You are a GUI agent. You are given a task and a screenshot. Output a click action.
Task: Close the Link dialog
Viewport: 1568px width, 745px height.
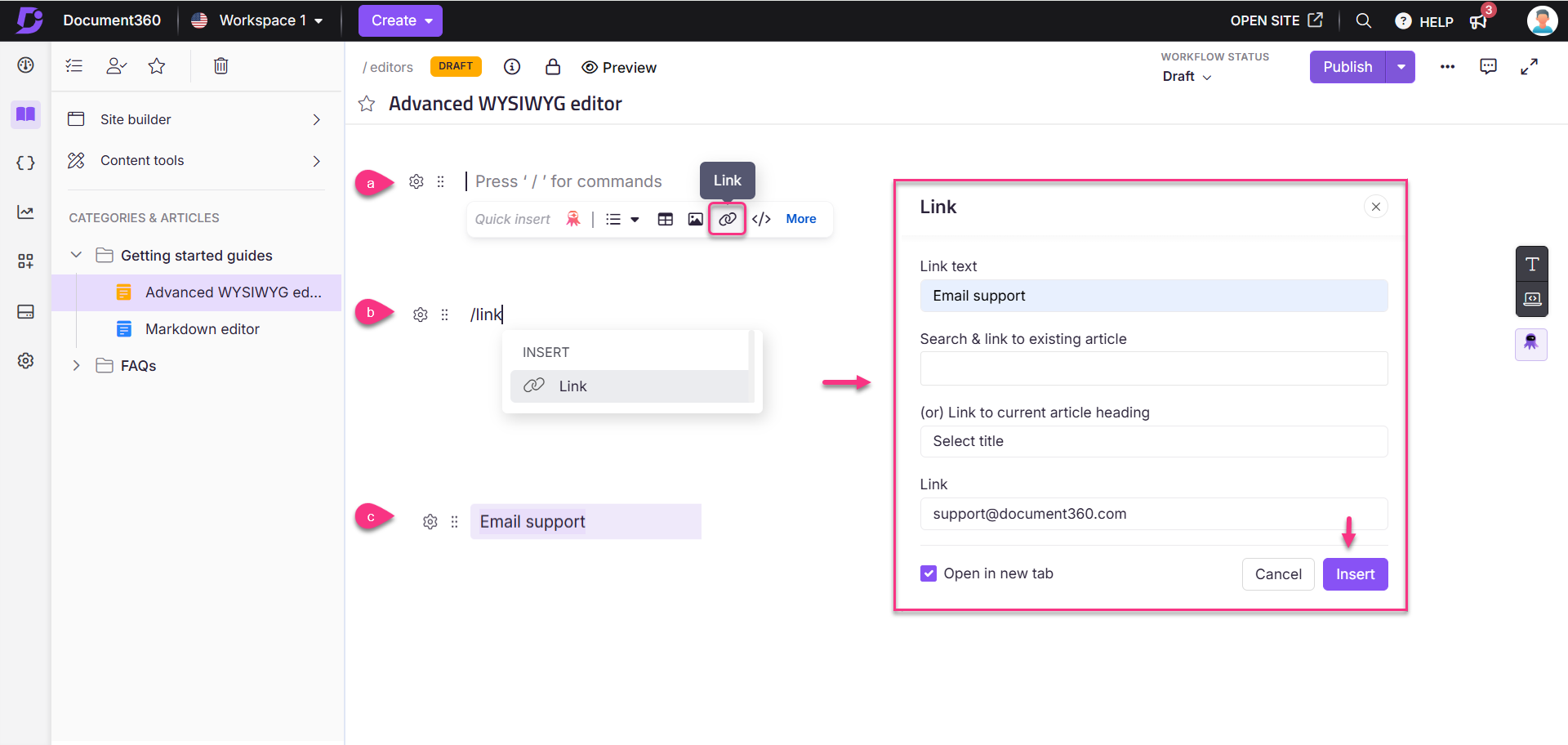pos(1376,207)
